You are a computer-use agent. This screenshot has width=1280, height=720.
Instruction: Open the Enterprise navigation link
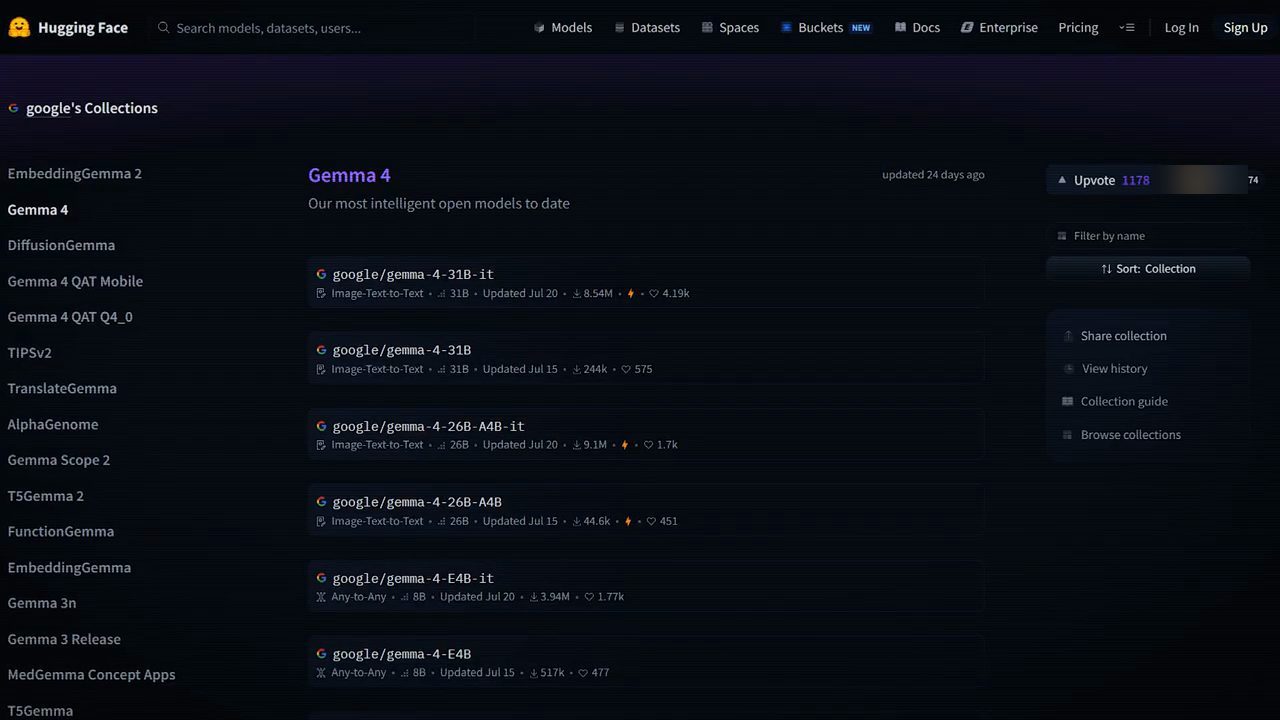coord(999,28)
